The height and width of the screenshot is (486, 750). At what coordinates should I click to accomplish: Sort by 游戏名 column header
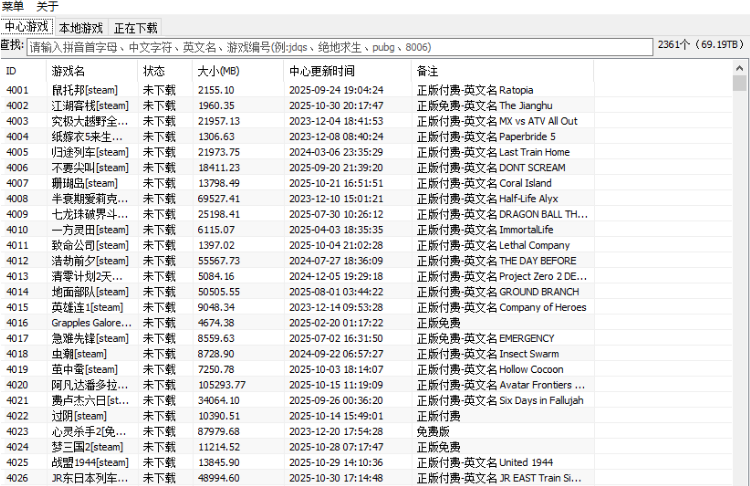click(90, 71)
